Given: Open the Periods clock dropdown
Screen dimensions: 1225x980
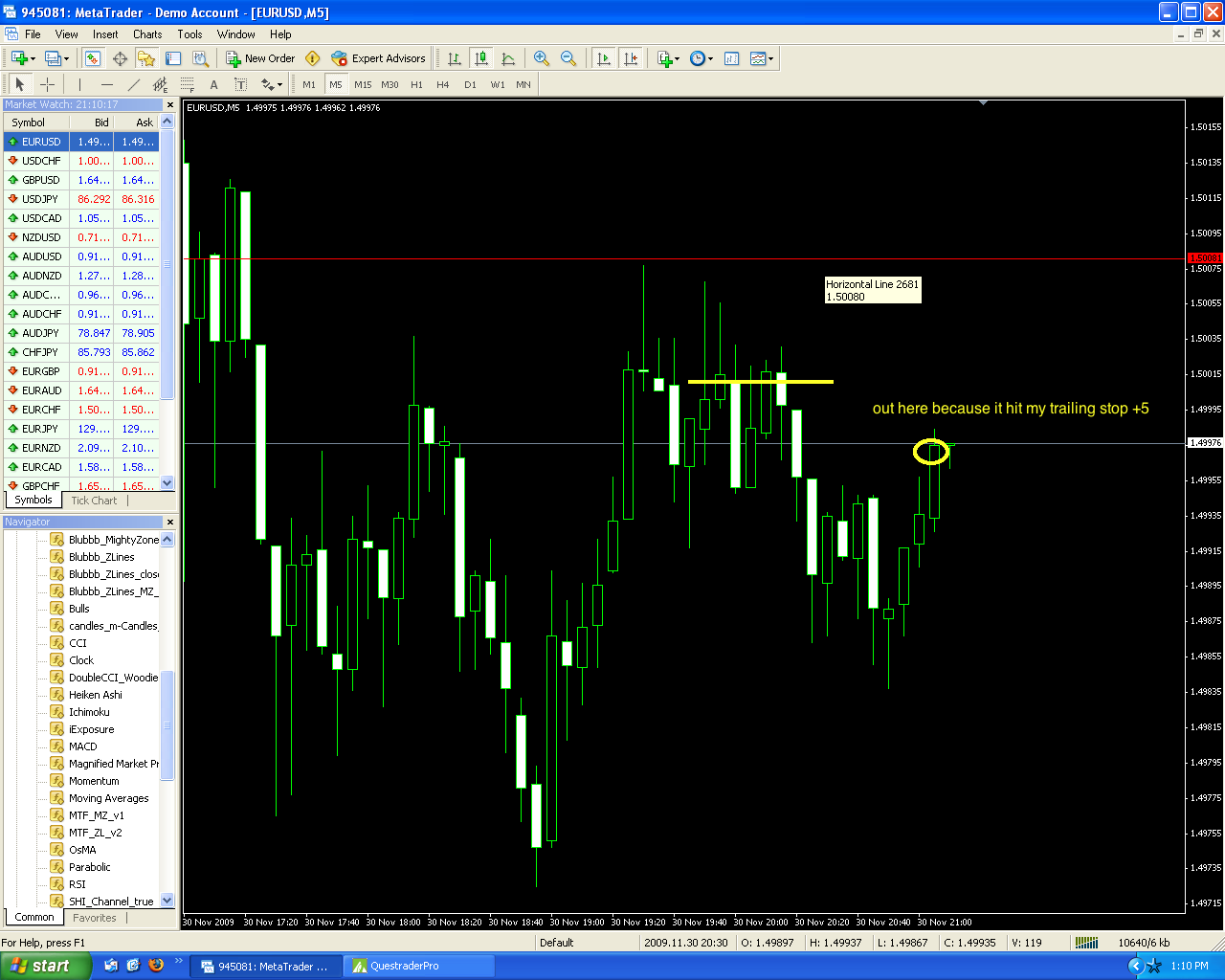Looking at the screenshot, I should point(702,58).
